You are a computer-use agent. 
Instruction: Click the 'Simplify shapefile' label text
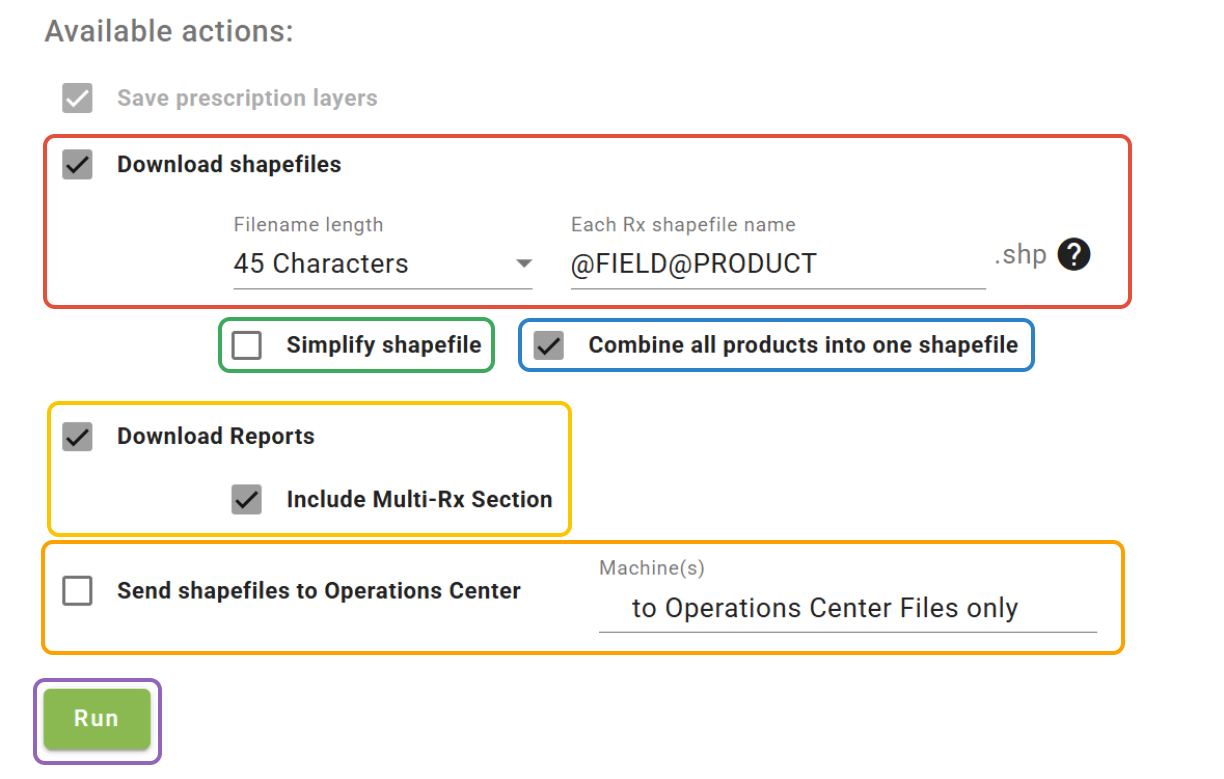pos(383,346)
